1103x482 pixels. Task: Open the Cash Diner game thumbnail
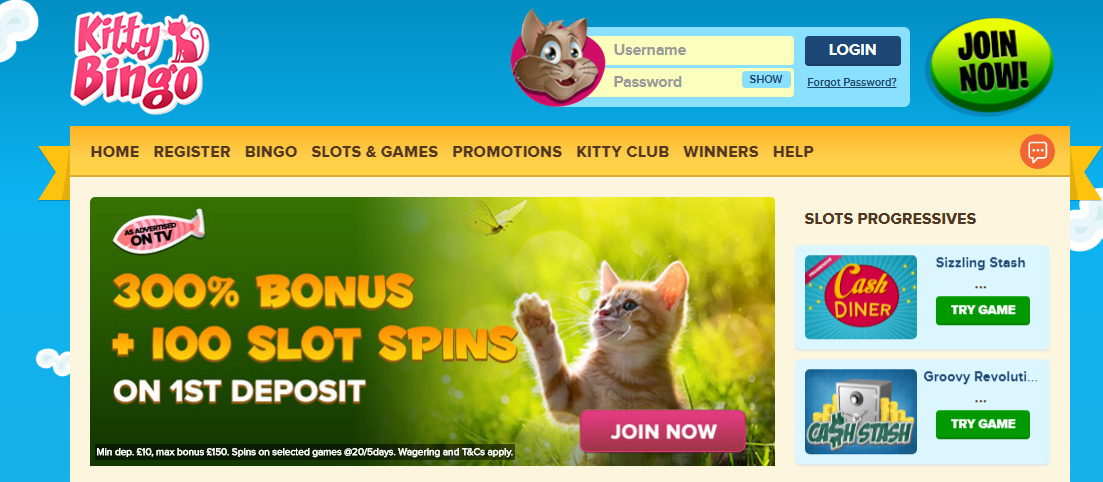click(861, 297)
